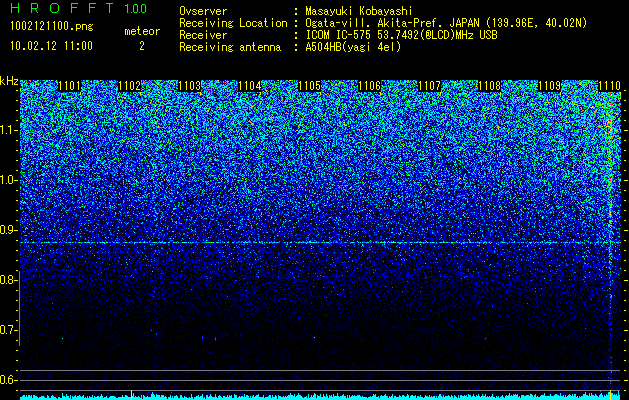Click the cyan signal level graph at bottom
This screenshot has height=400, width=629.
coord(321,396)
